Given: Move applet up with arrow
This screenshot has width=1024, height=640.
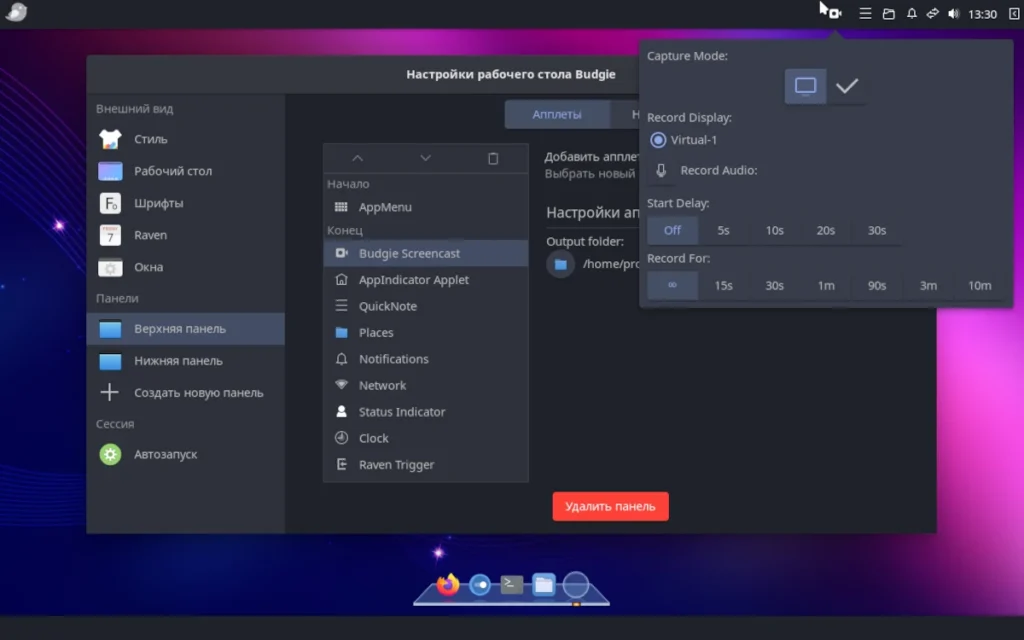Looking at the screenshot, I should [357, 158].
